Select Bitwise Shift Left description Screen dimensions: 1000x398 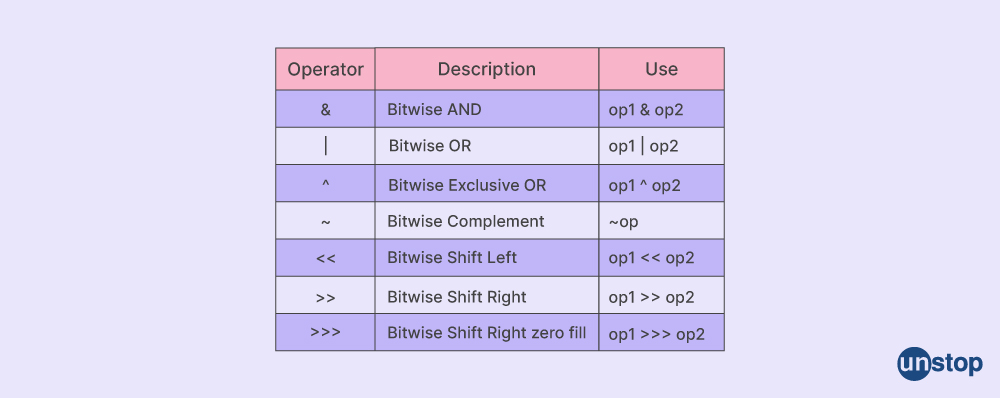452,258
